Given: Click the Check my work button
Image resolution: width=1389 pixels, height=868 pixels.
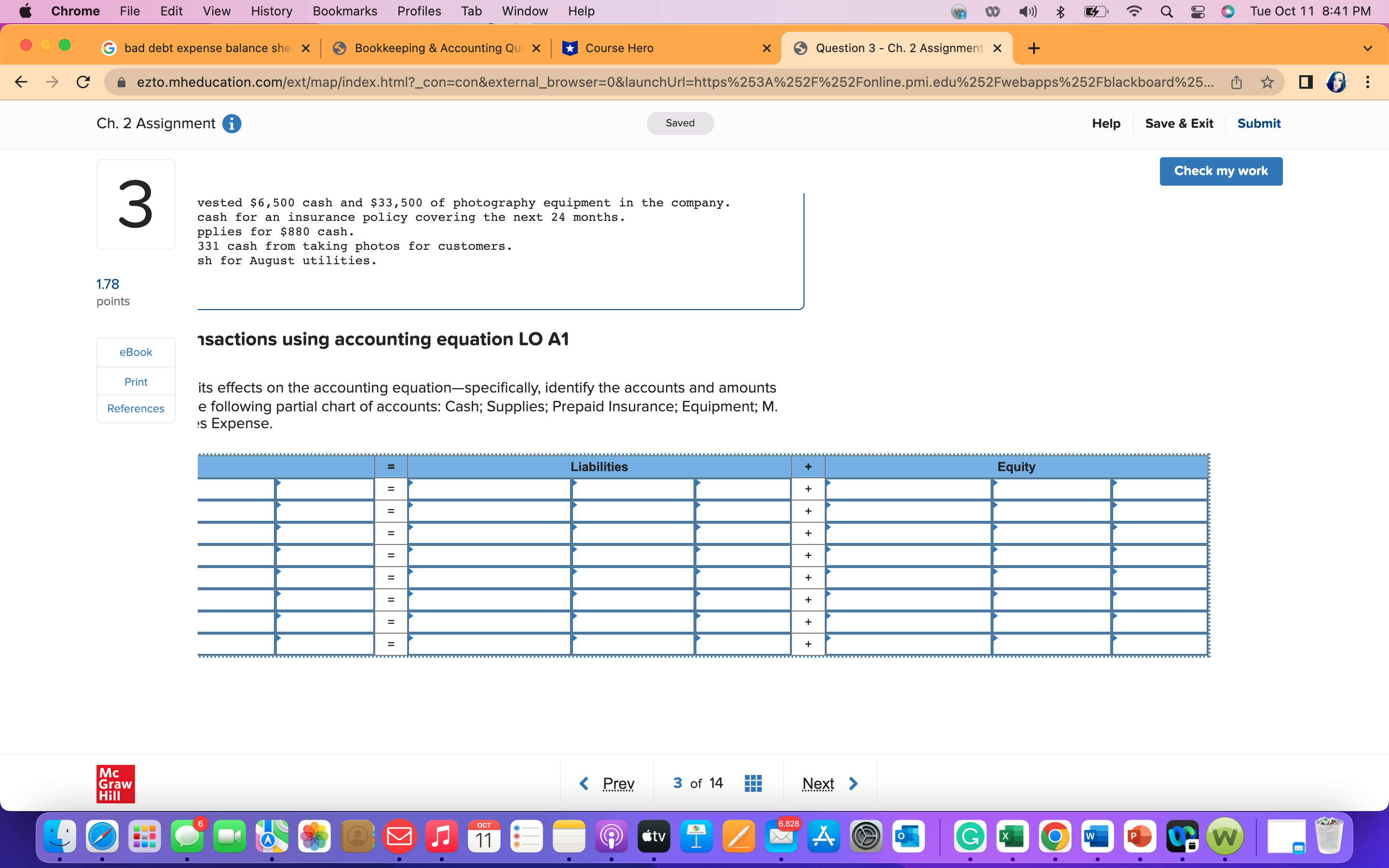Looking at the screenshot, I should (x=1220, y=171).
